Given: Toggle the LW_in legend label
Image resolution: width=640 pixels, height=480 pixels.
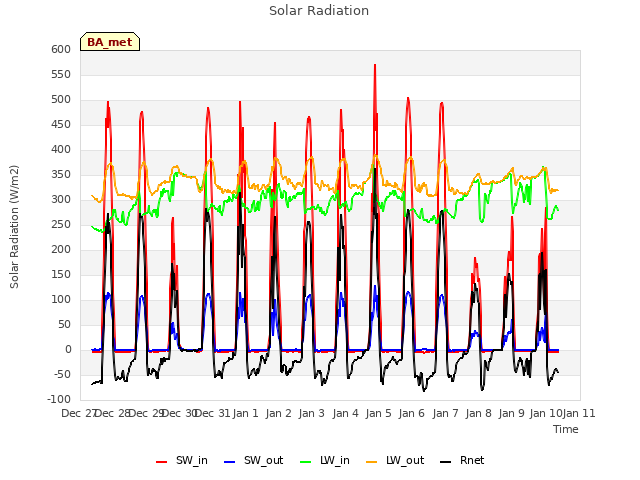Looking at the screenshot, I should coord(335,460).
